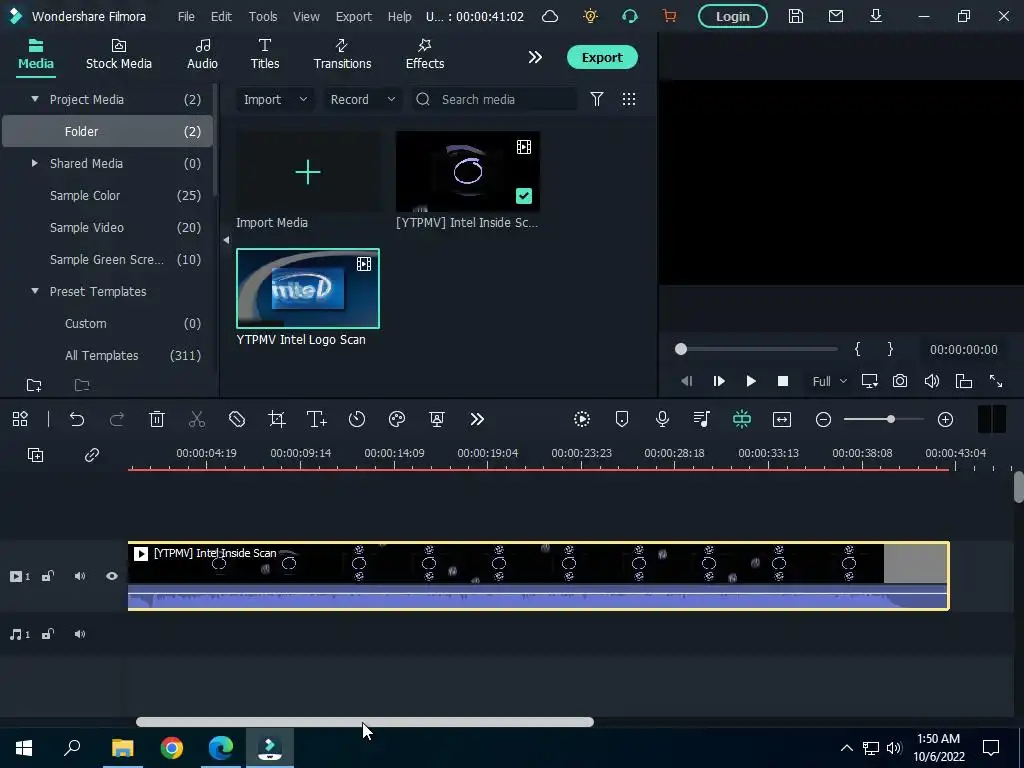Add text with the T+ tool
Viewport: 1024px width, 768px height.
click(x=317, y=419)
